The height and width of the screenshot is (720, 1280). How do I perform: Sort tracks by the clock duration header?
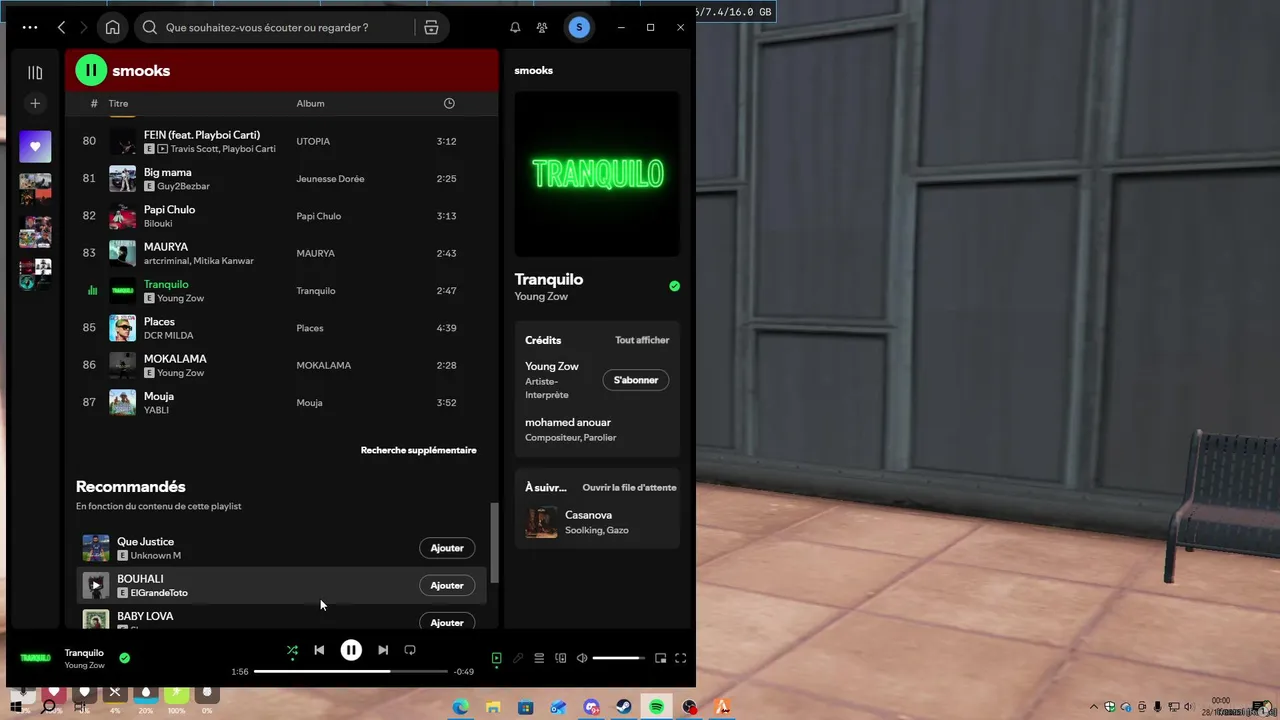pos(449,103)
